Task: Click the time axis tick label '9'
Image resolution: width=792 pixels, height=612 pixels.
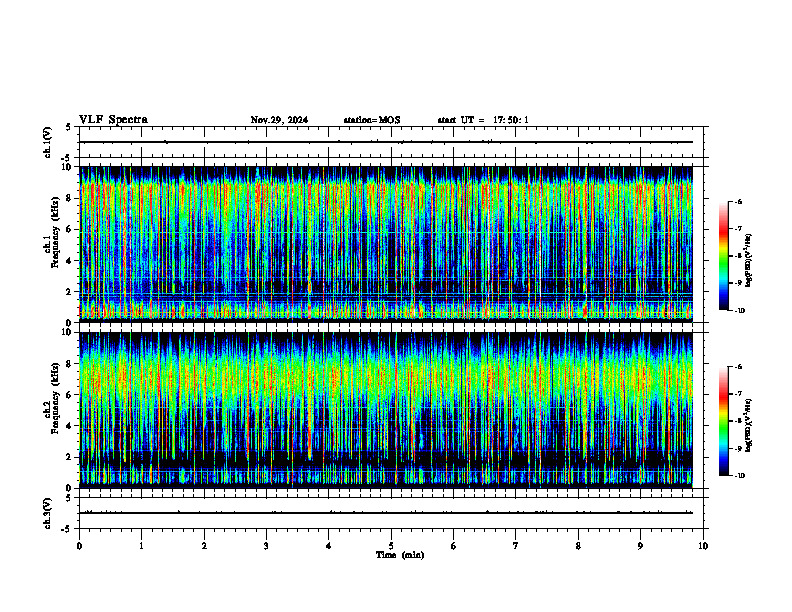Action: tap(640, 546)
